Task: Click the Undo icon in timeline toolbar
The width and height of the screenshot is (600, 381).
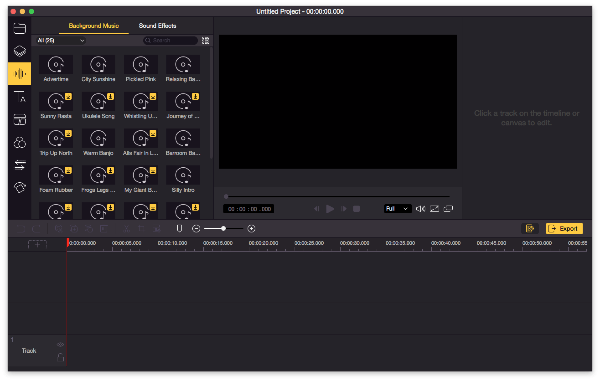Action: tap(21, 229)
